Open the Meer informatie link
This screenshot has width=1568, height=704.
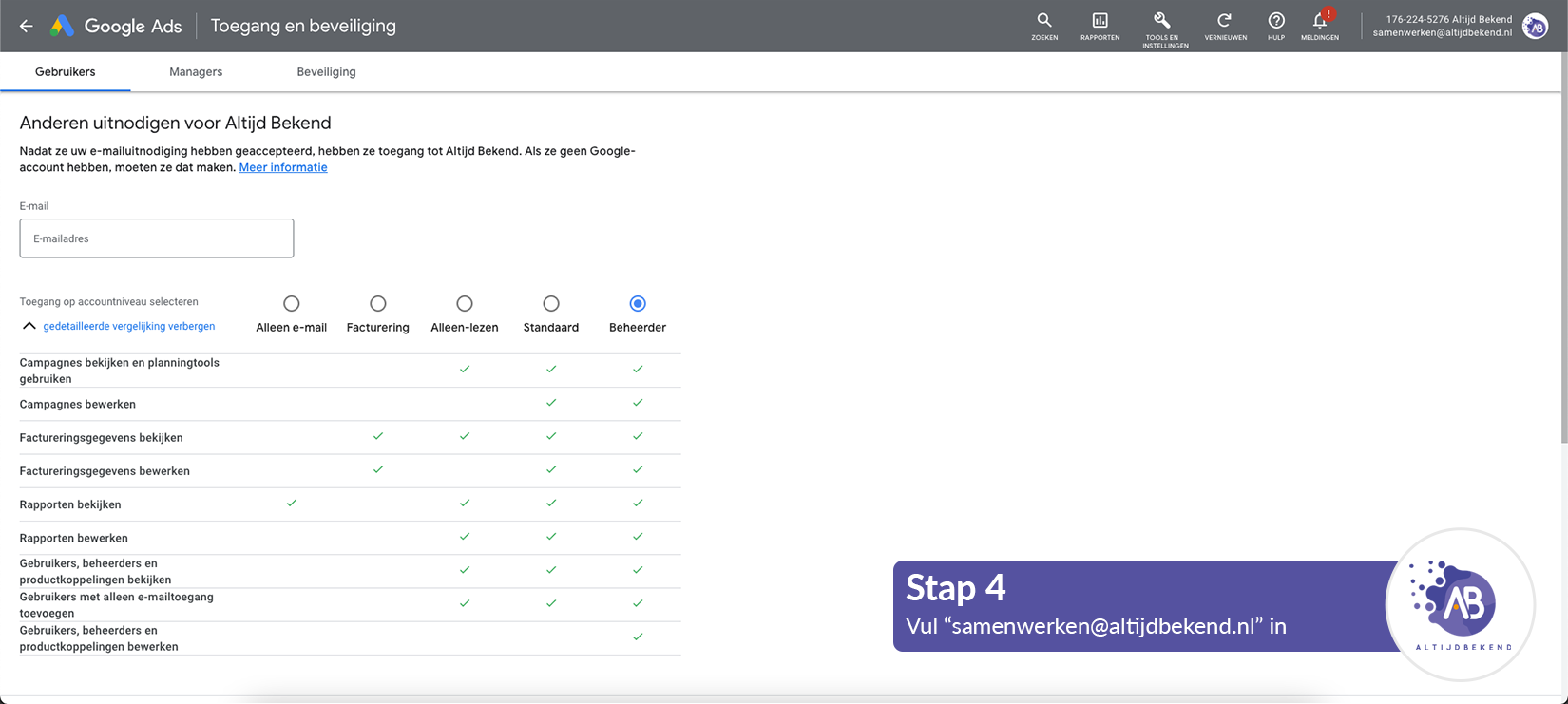pyautogui.click(x=283, y=167)
